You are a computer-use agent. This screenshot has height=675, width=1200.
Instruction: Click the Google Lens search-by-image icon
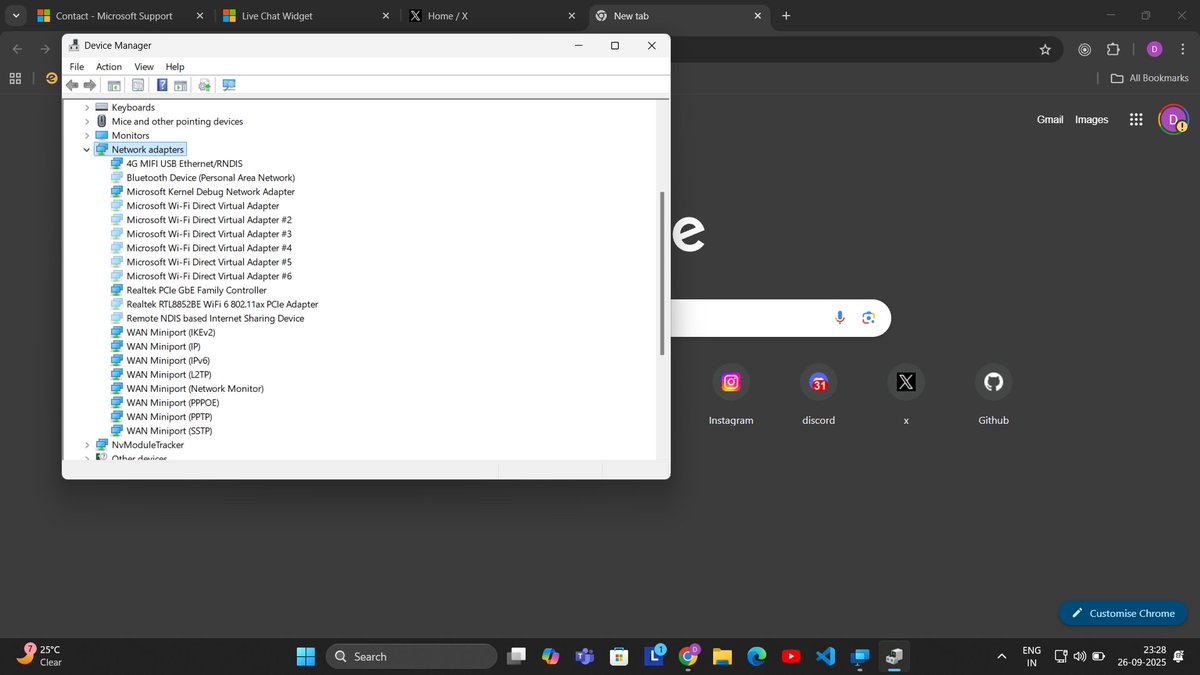coord(868,317)
